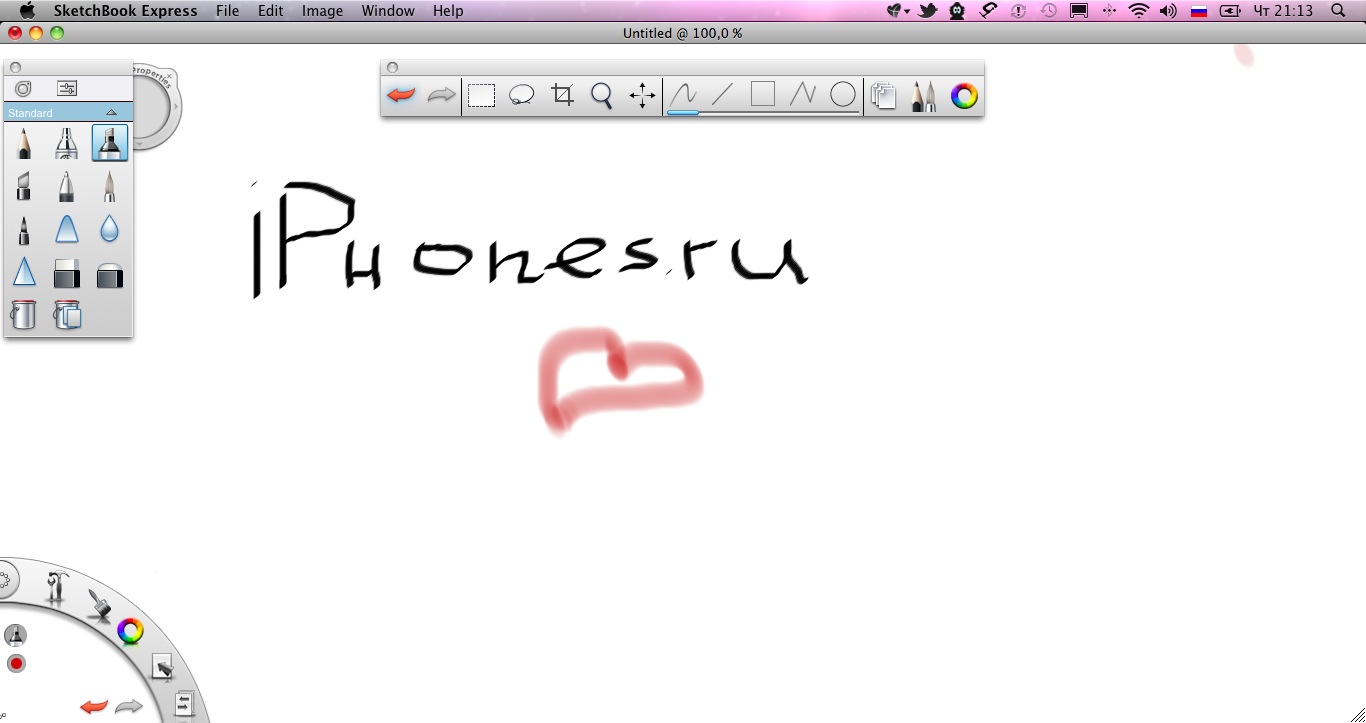The width and height of the screenshot is (1366, 723).
Task: Select the Paintbrush tool
Action: (110, 186)
